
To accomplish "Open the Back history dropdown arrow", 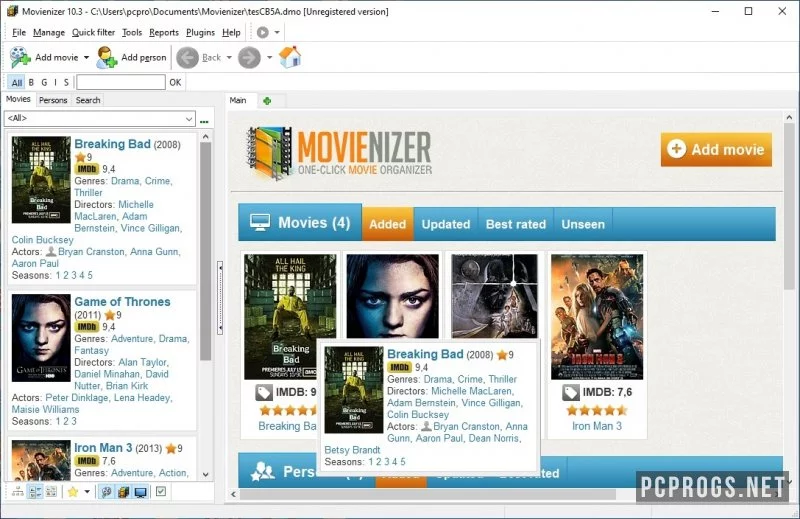I will pos(229,58).
